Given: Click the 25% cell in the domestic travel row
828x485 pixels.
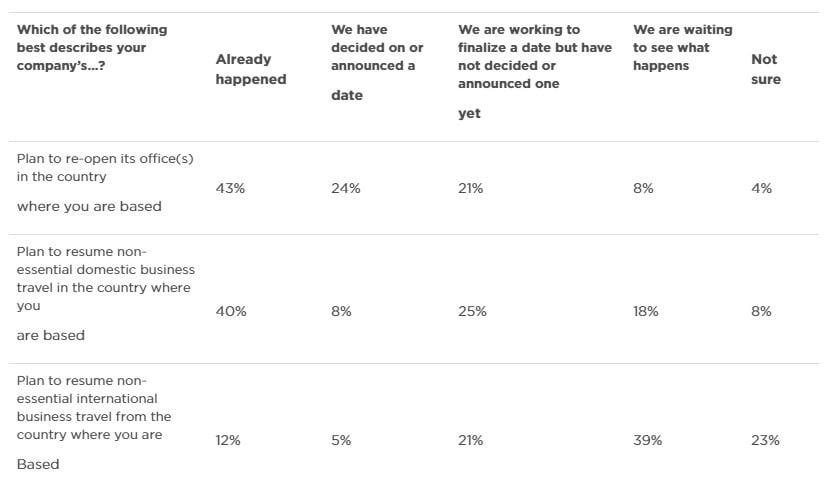Looking at the screenshot, I should 472,311.
